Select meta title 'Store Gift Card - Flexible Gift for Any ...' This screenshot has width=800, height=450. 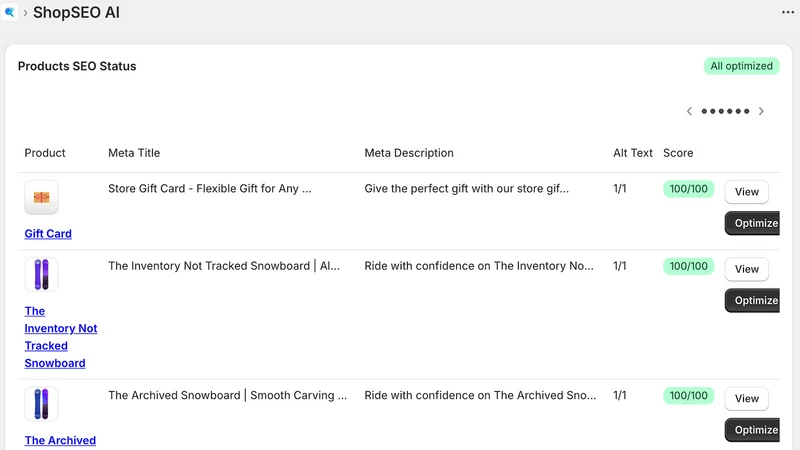pyautogui.click(x=210, y=189)
